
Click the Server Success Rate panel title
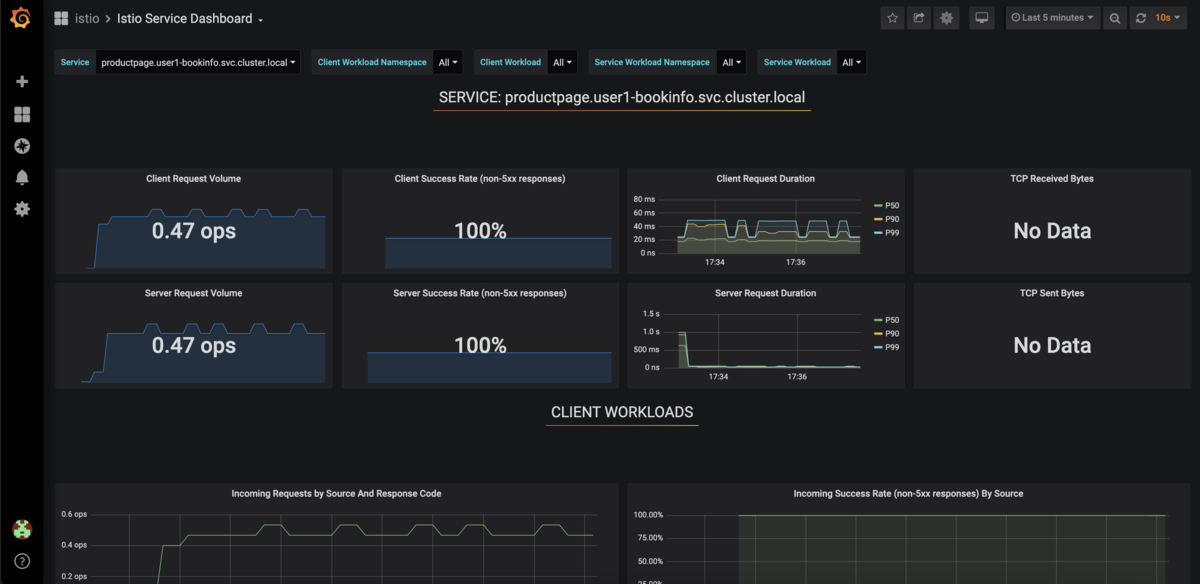(480, 293)
